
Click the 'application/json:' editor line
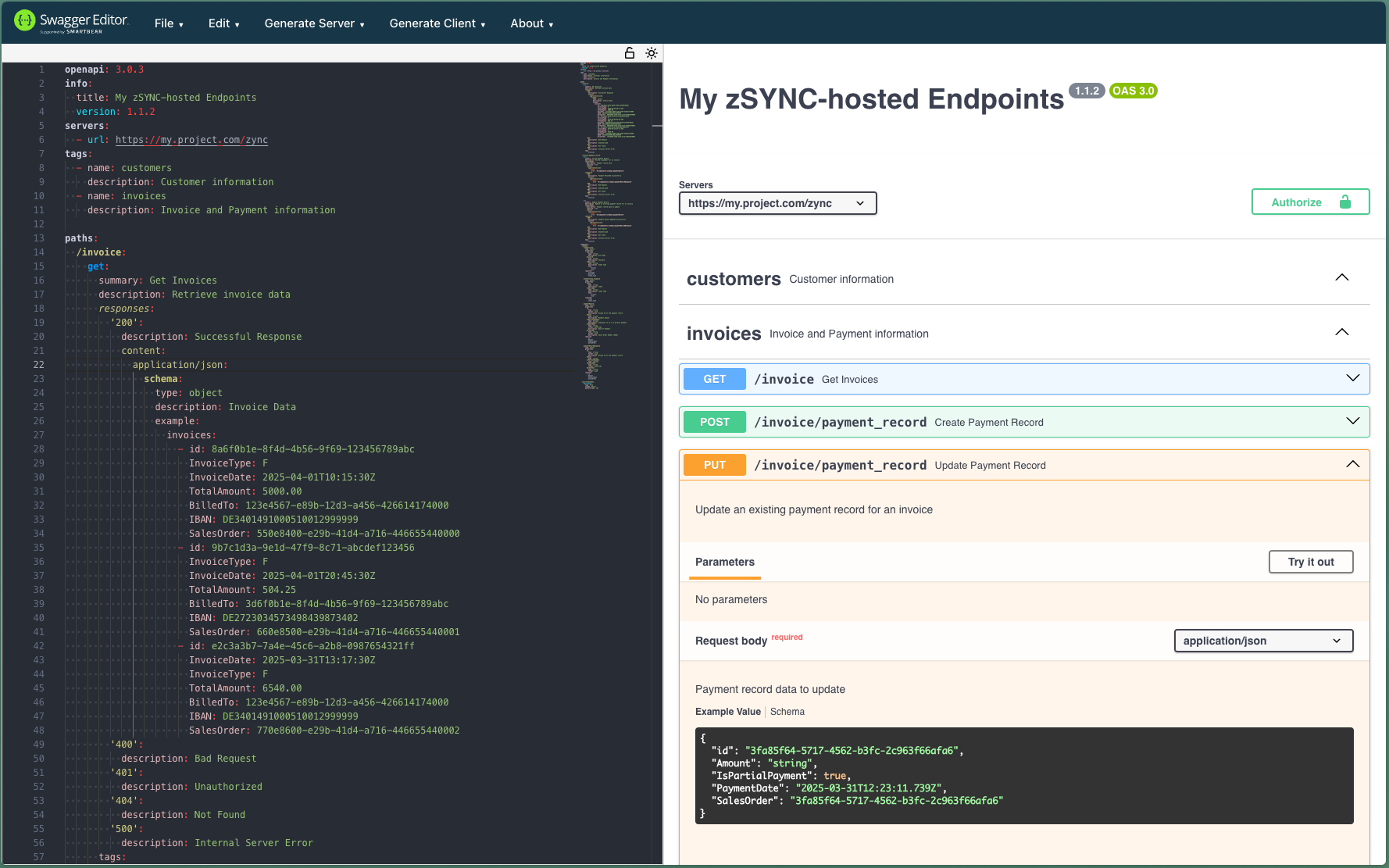coord(180,365)
